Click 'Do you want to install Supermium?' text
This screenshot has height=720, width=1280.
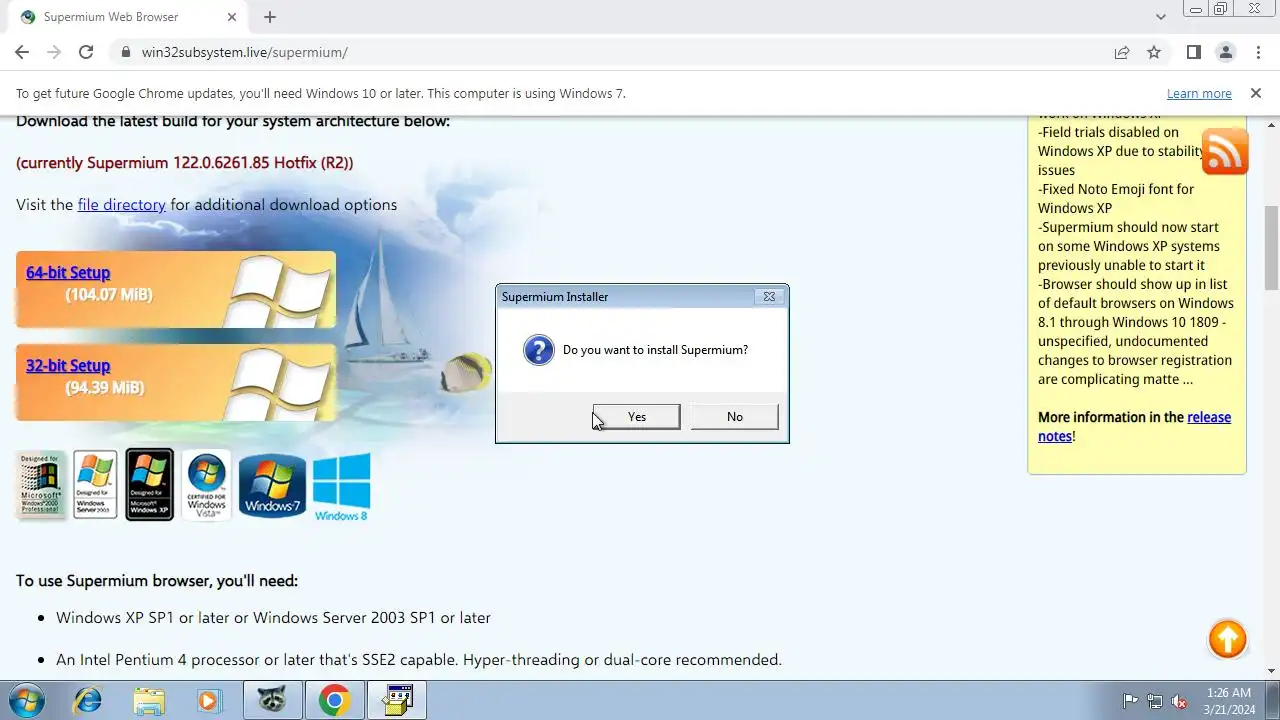coord(655,350)
